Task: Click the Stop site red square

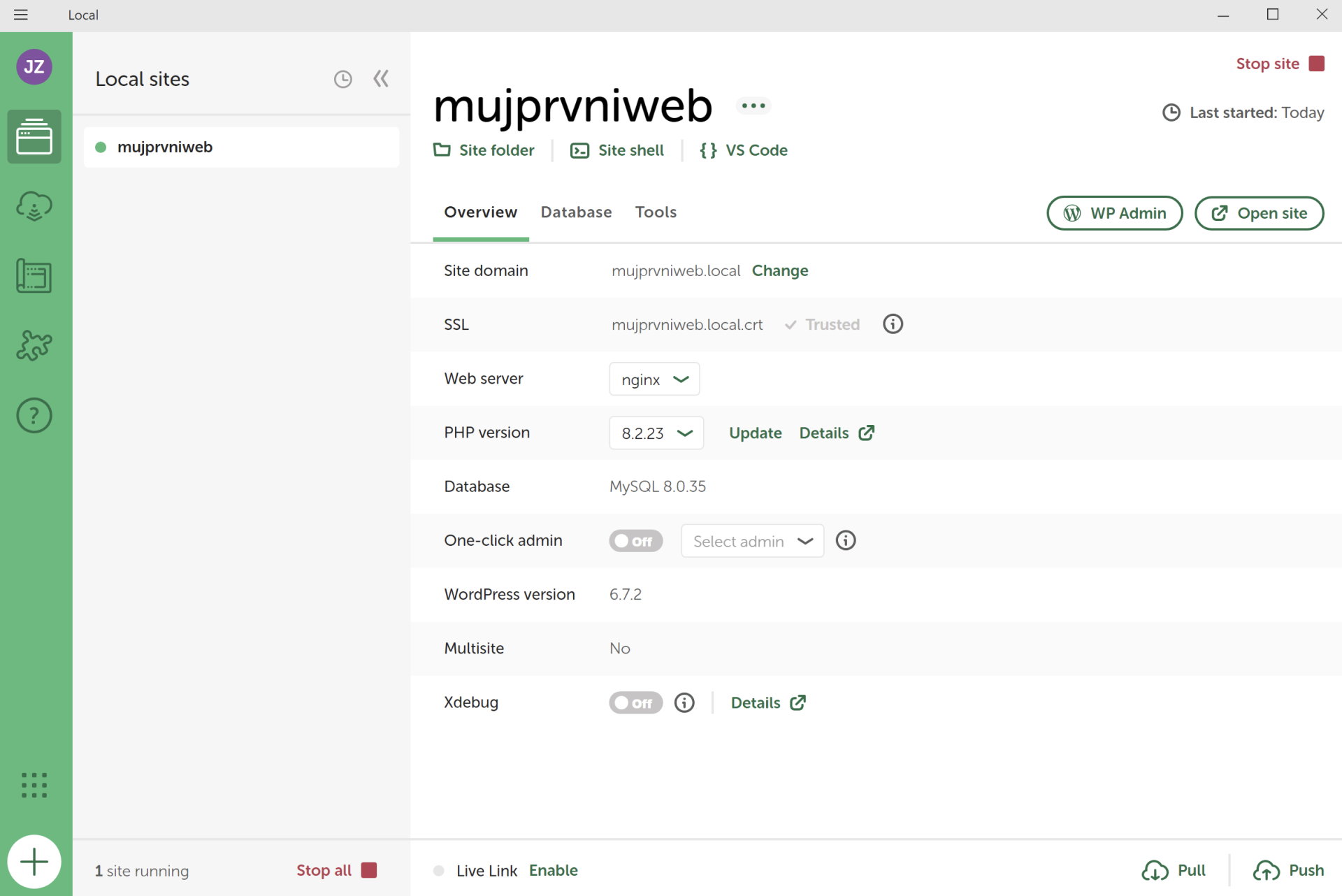Action: coord(1317,64)
